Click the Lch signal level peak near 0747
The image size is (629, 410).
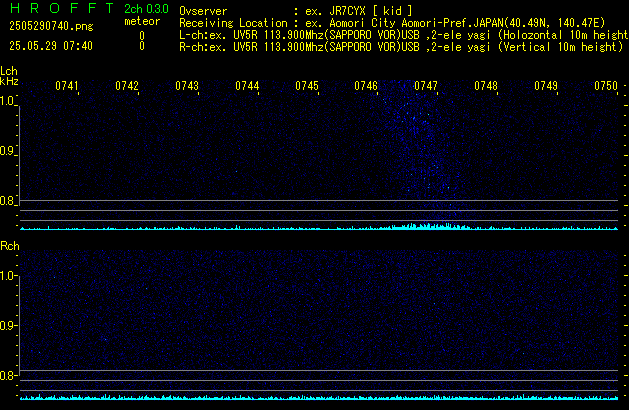pyautogui.click(x=429, y=226)
